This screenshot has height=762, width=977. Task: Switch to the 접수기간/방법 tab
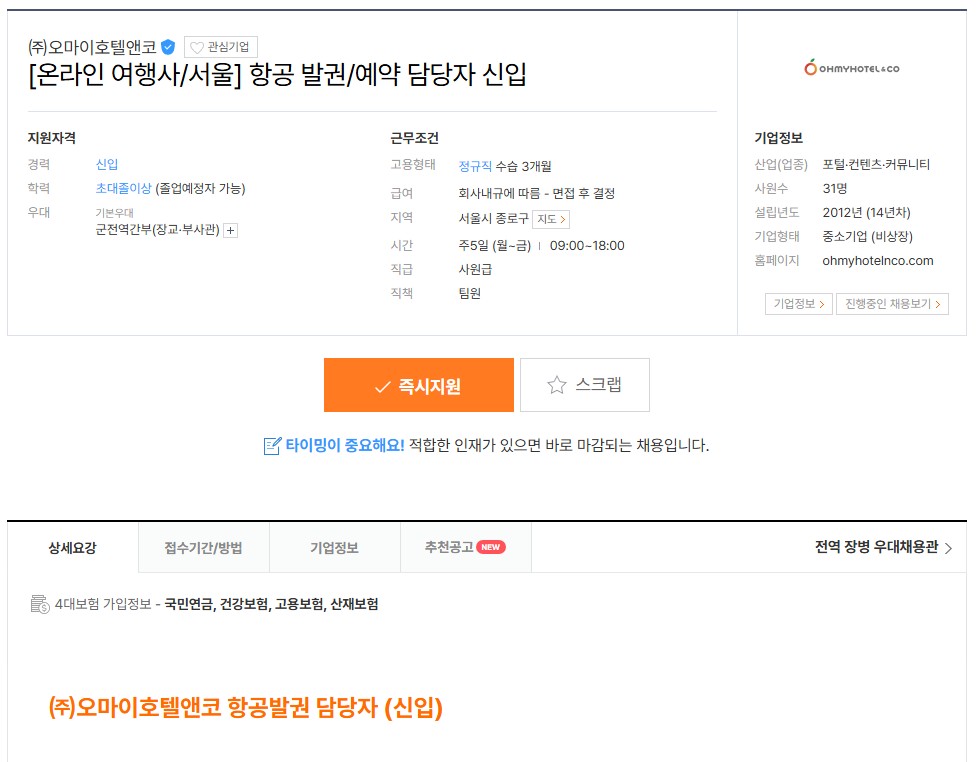204,548
